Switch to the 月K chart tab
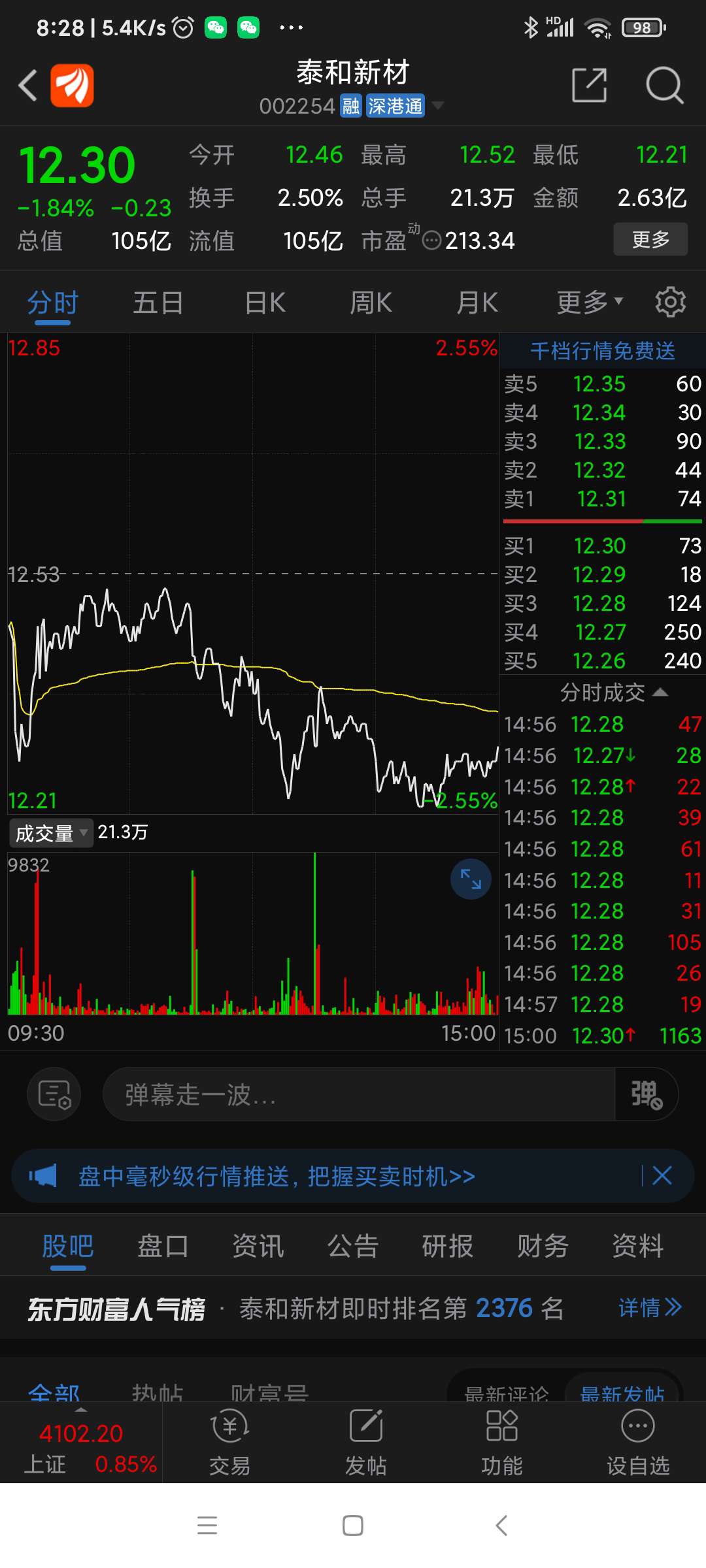This screenshot has height=1568, width=706. point(477,303)
